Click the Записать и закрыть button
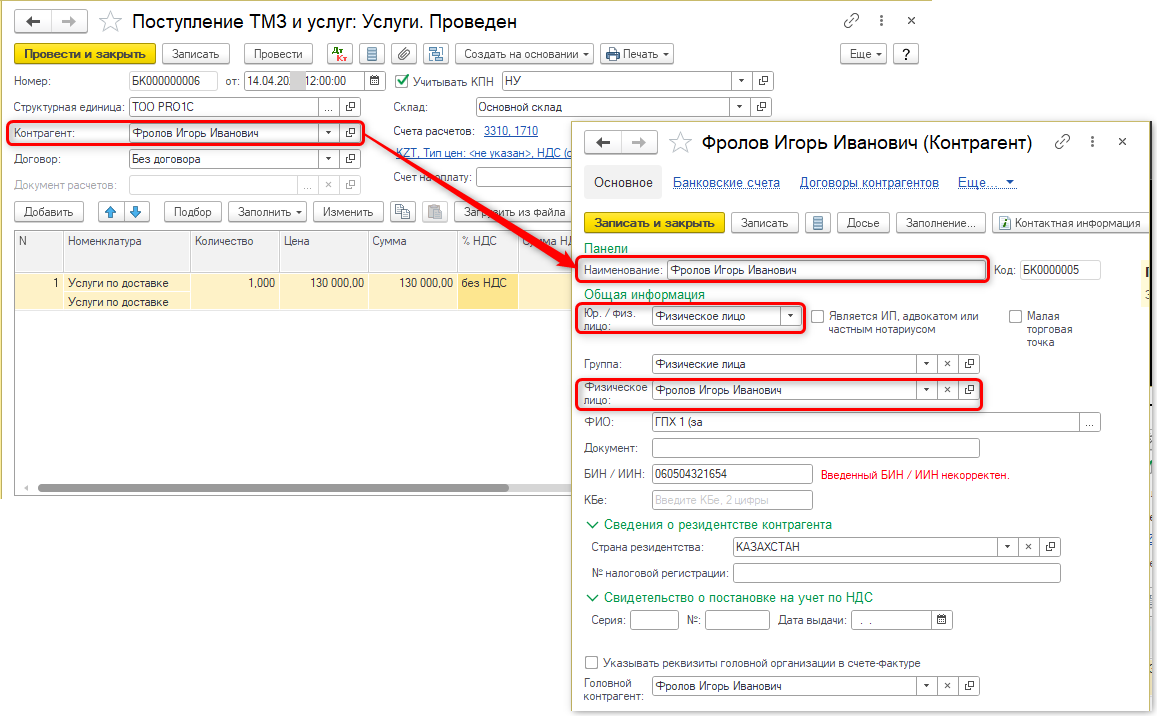 pos(655,223)
